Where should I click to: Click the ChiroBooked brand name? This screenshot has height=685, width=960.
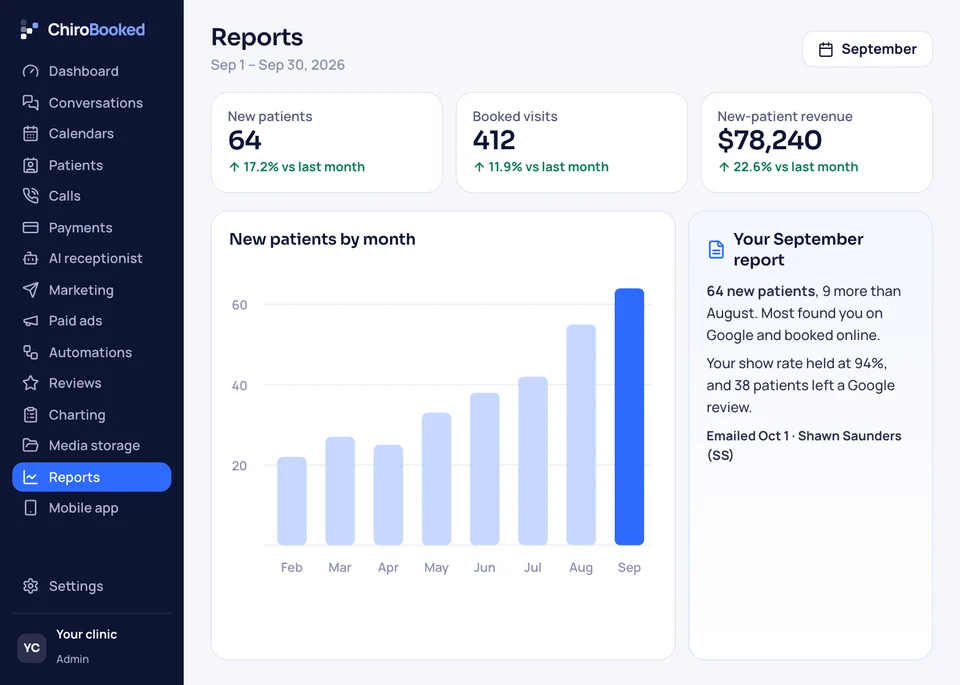point(96,29)
